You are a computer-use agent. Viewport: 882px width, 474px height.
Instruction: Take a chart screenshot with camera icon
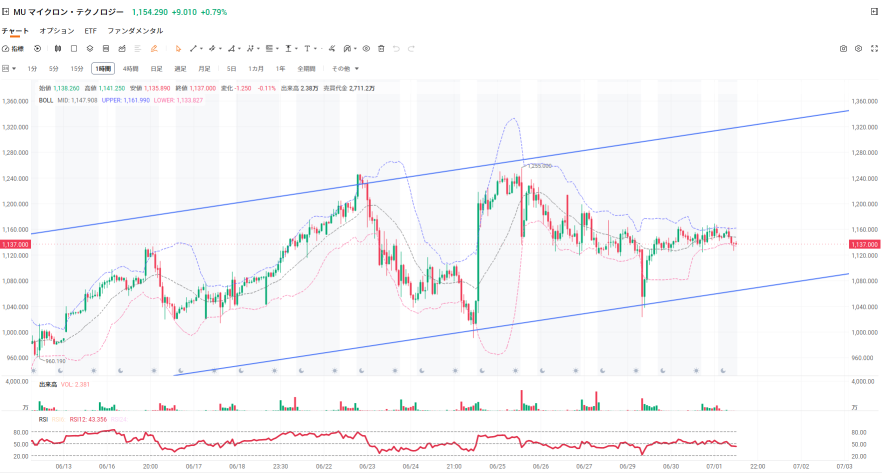point(843,49)
